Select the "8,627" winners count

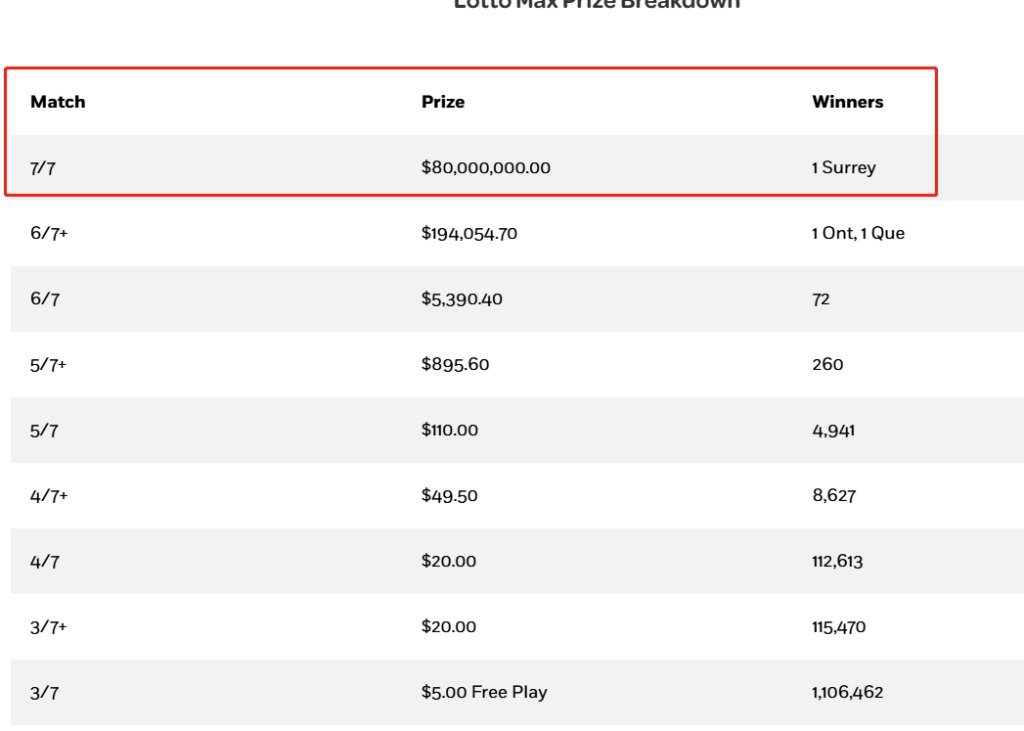[834, 496]
